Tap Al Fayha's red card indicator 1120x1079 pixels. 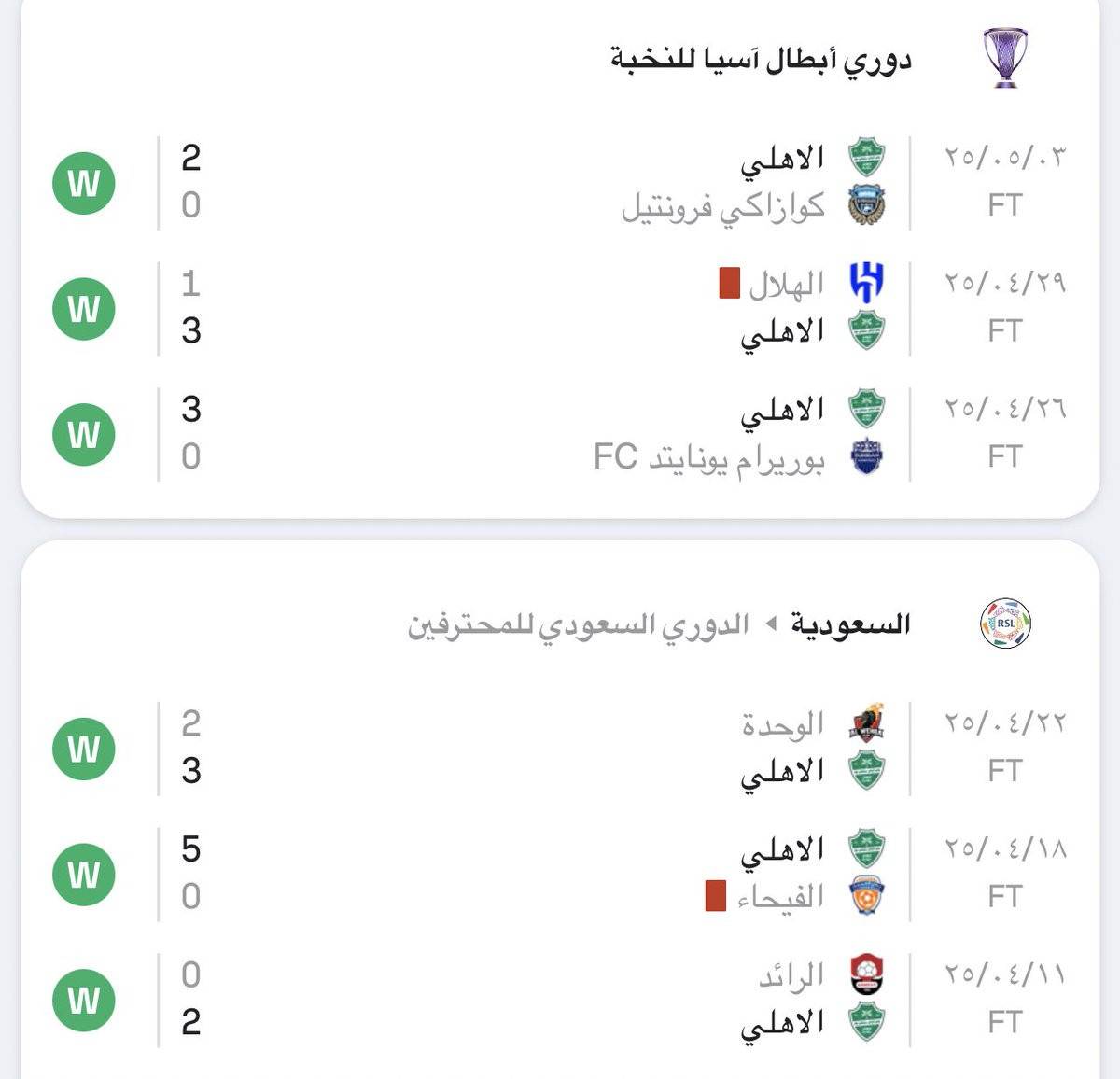point(716,896)
